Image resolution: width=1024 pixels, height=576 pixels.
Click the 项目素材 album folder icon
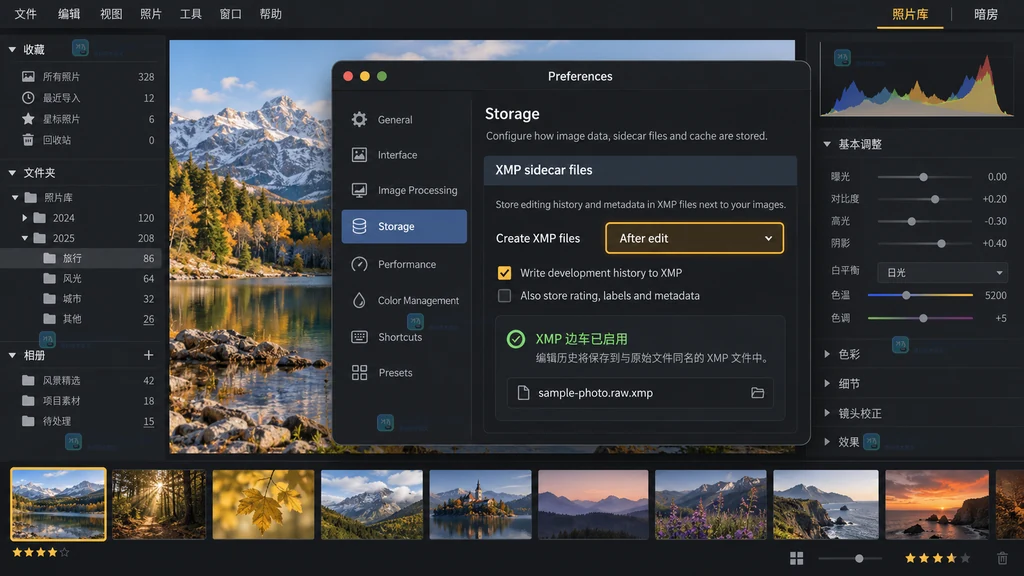point(28,400)
